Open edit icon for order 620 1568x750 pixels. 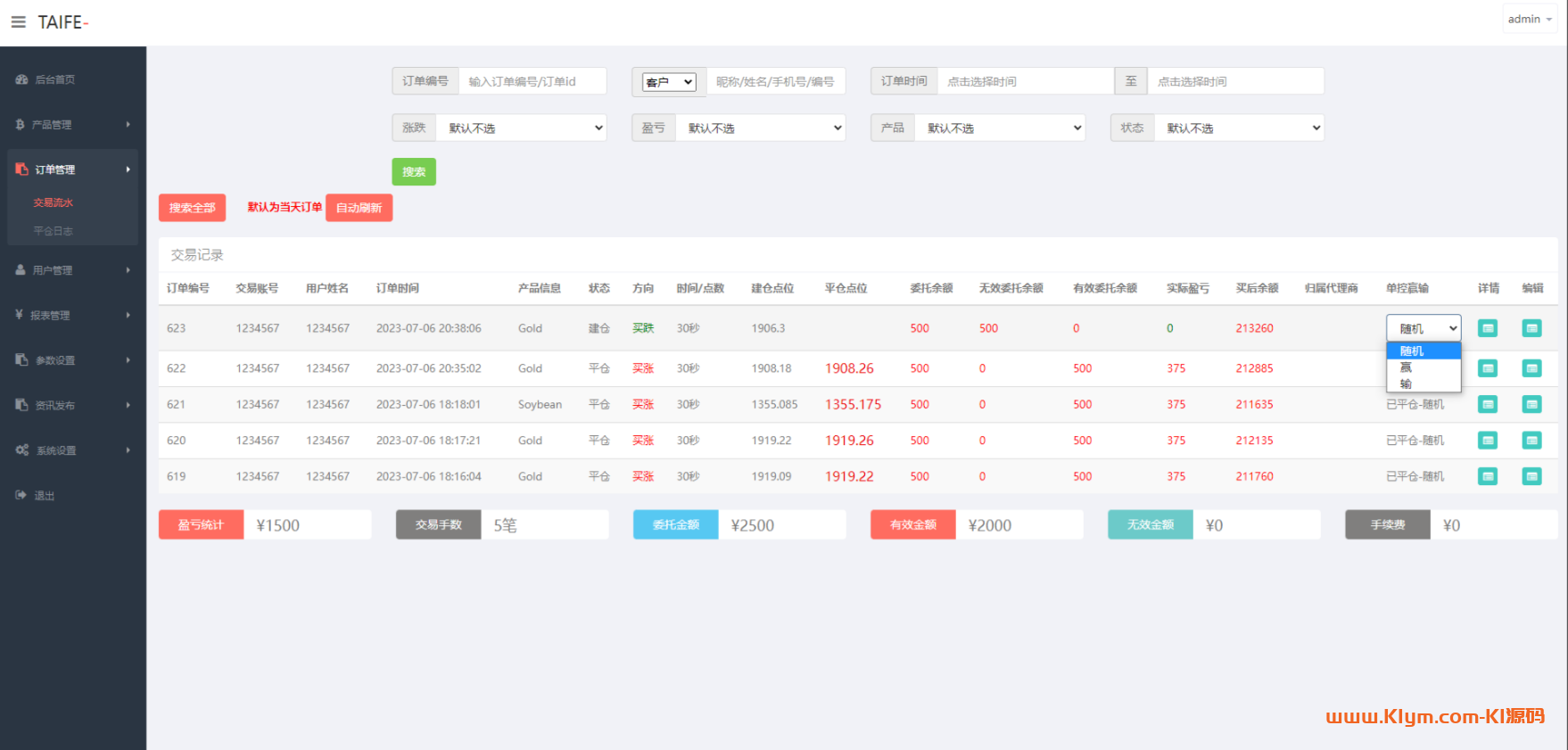(x=1531, y=441)
